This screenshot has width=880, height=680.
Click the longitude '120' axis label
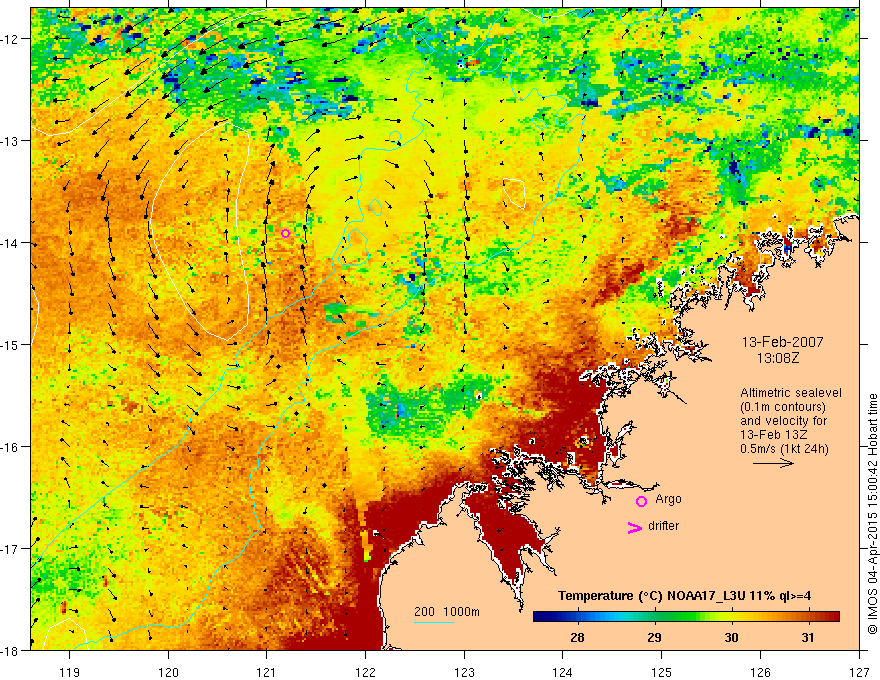click(x=168, y=672)
